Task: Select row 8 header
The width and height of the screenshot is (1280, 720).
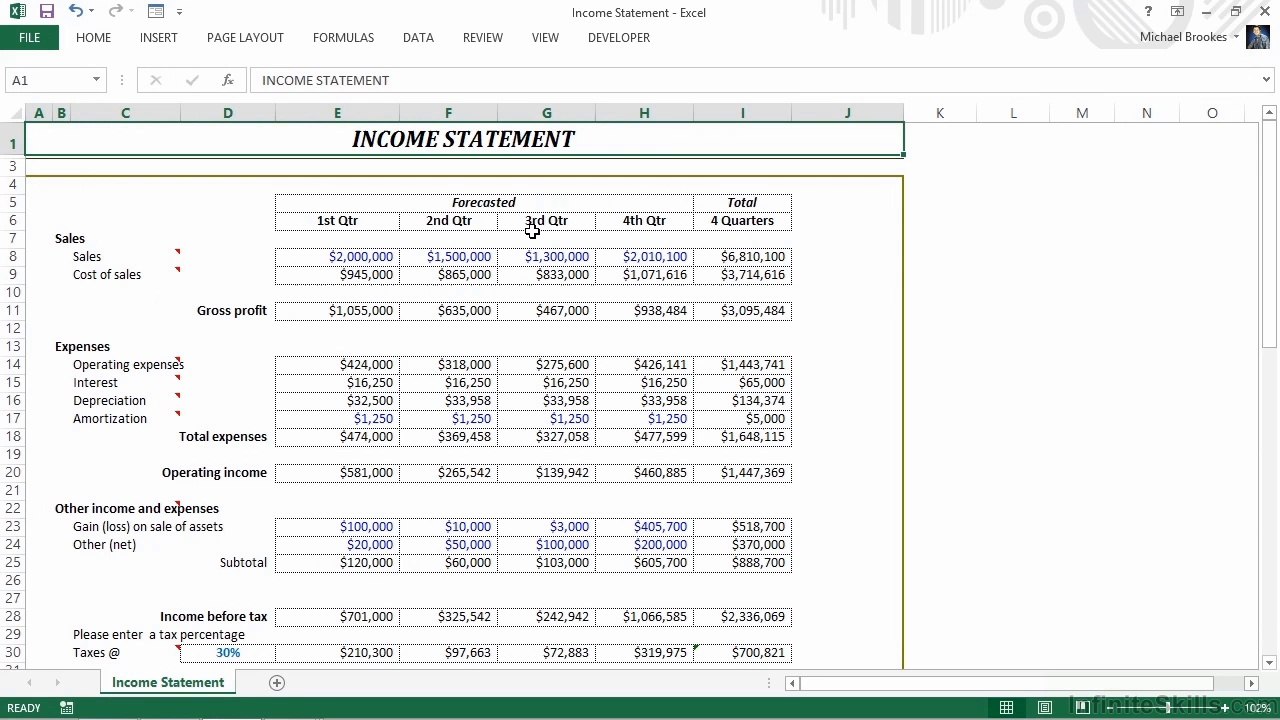Action: point(13,256)
